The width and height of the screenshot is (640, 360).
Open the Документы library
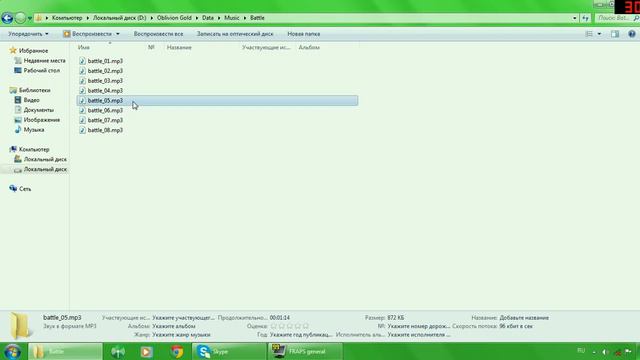pyautogui.click(x=38, y=110)
